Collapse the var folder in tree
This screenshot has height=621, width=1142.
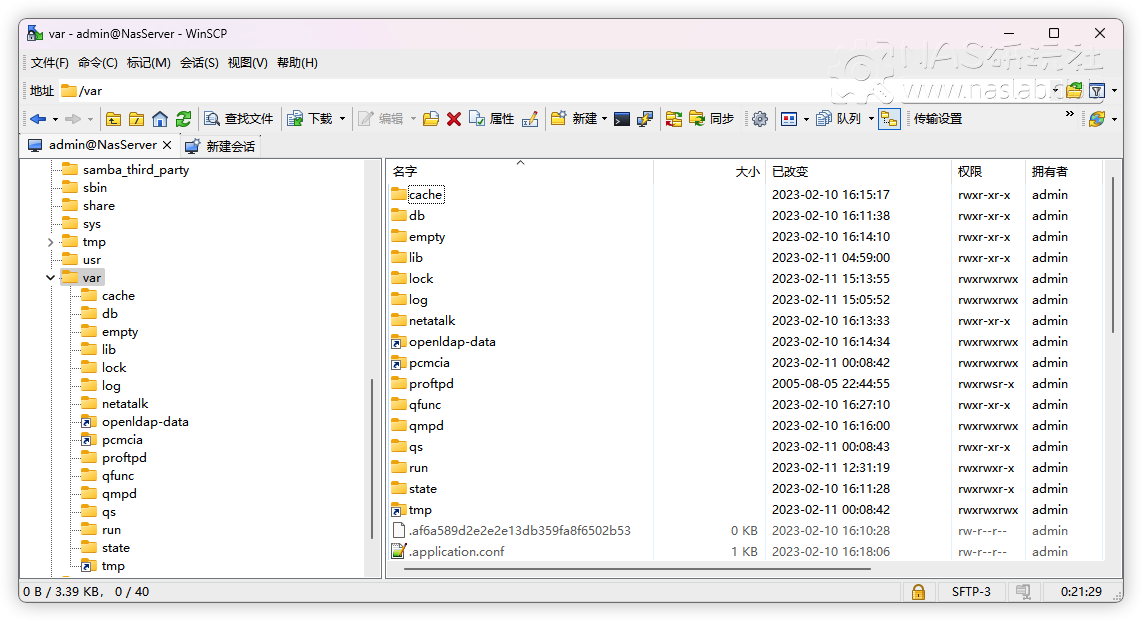click(x=50, y=277)
